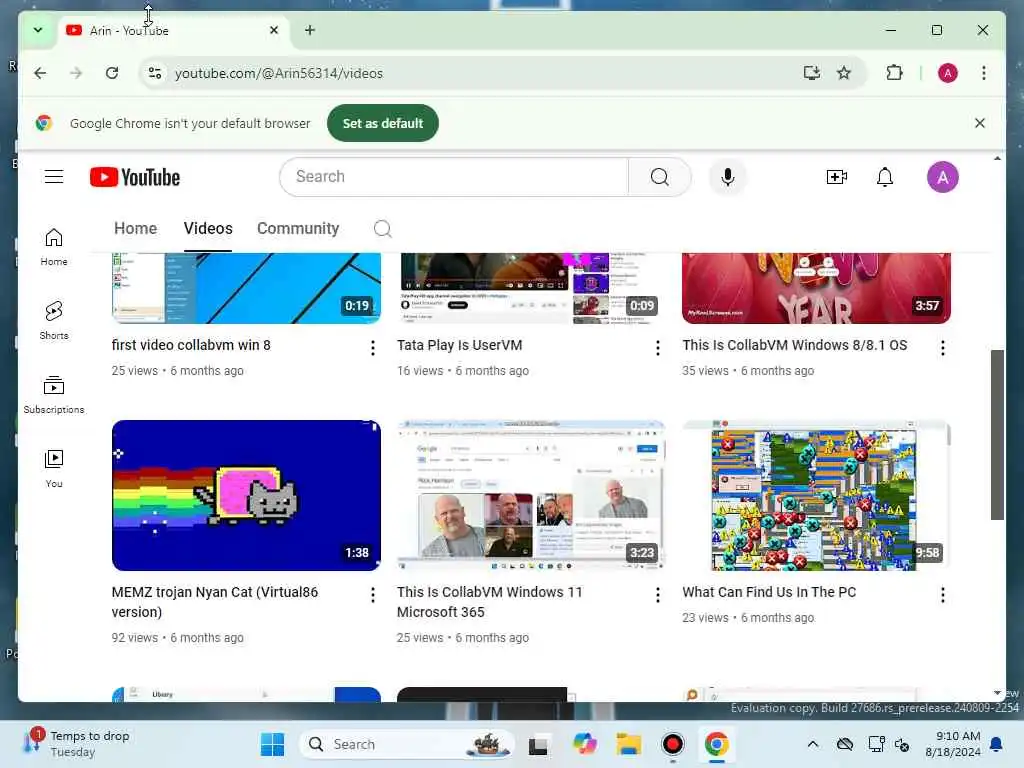Click the YouTube search input field
This screenshot has width=1024, height=768.
point(454,176)
